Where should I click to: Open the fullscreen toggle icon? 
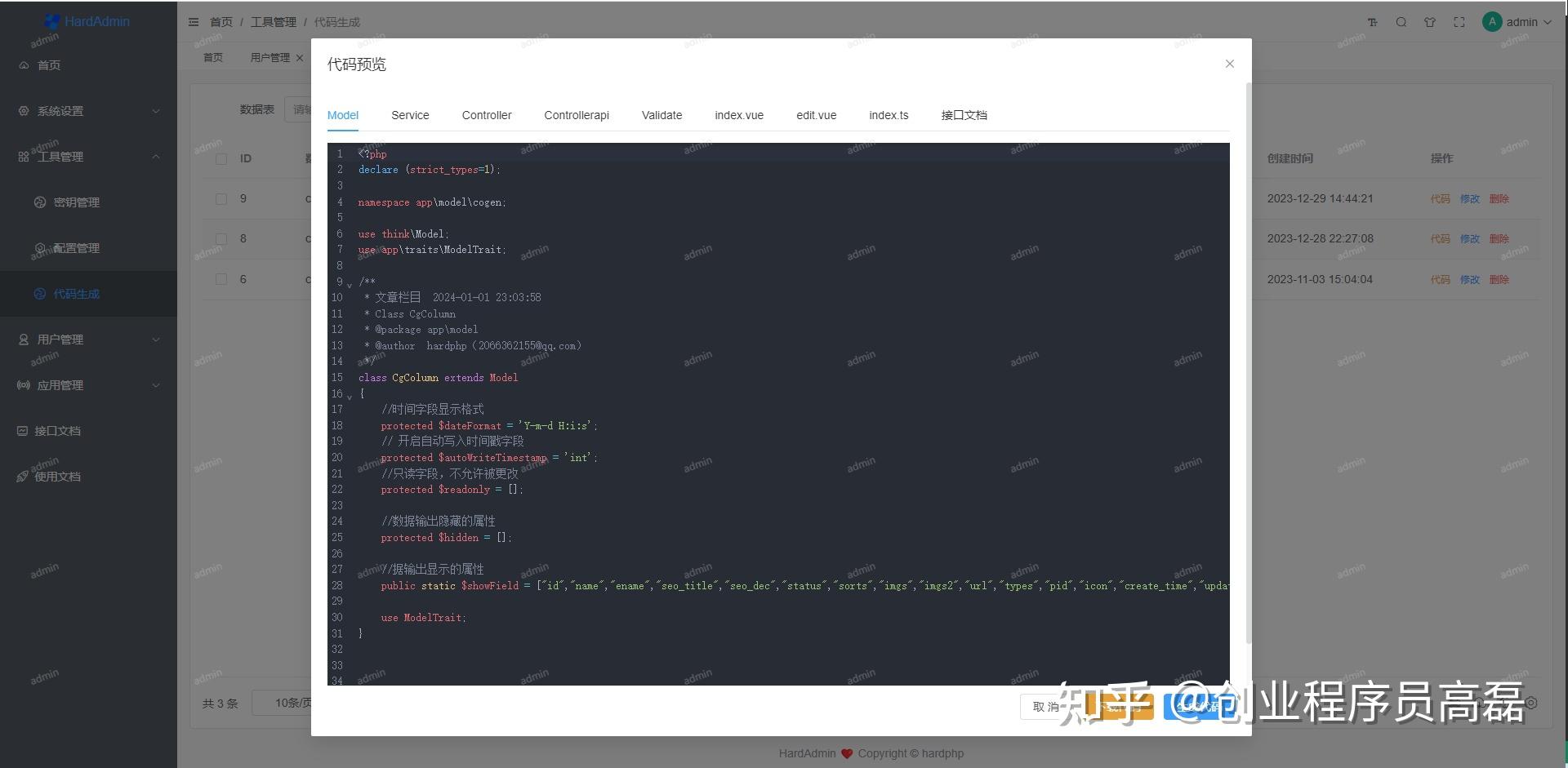(x=1459, y=22)
